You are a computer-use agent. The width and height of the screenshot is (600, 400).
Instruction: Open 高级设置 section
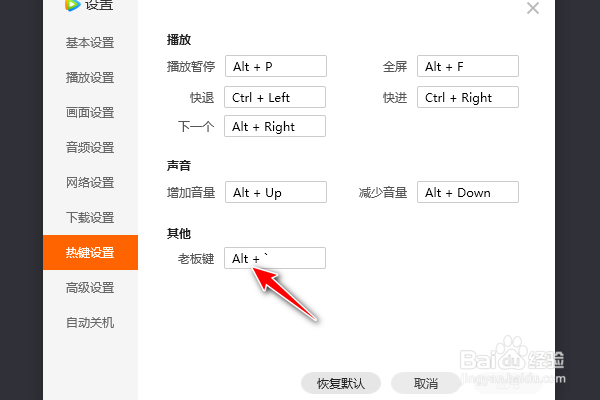[90, 288]
